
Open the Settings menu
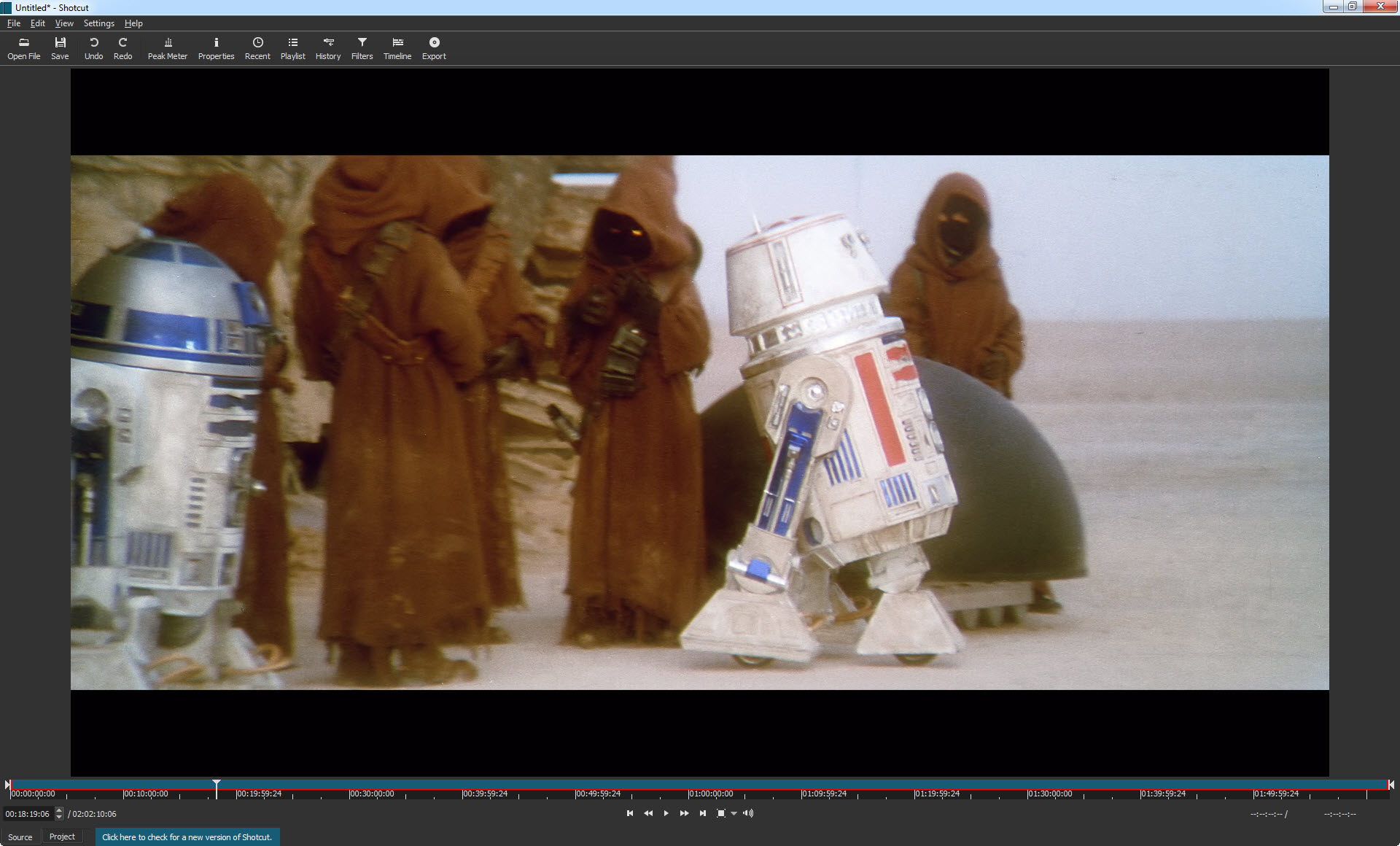pos(99,23)
